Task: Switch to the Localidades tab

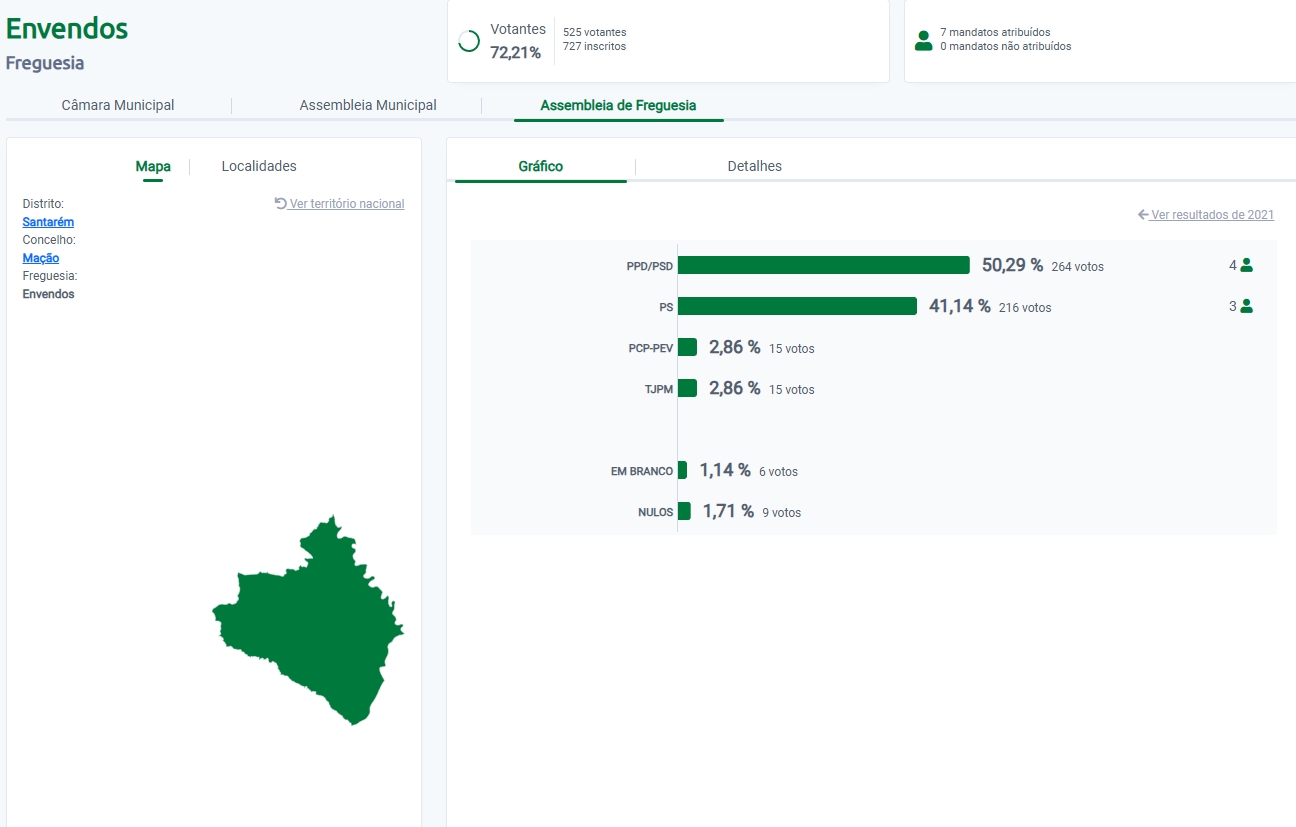Action: point(259,166)
